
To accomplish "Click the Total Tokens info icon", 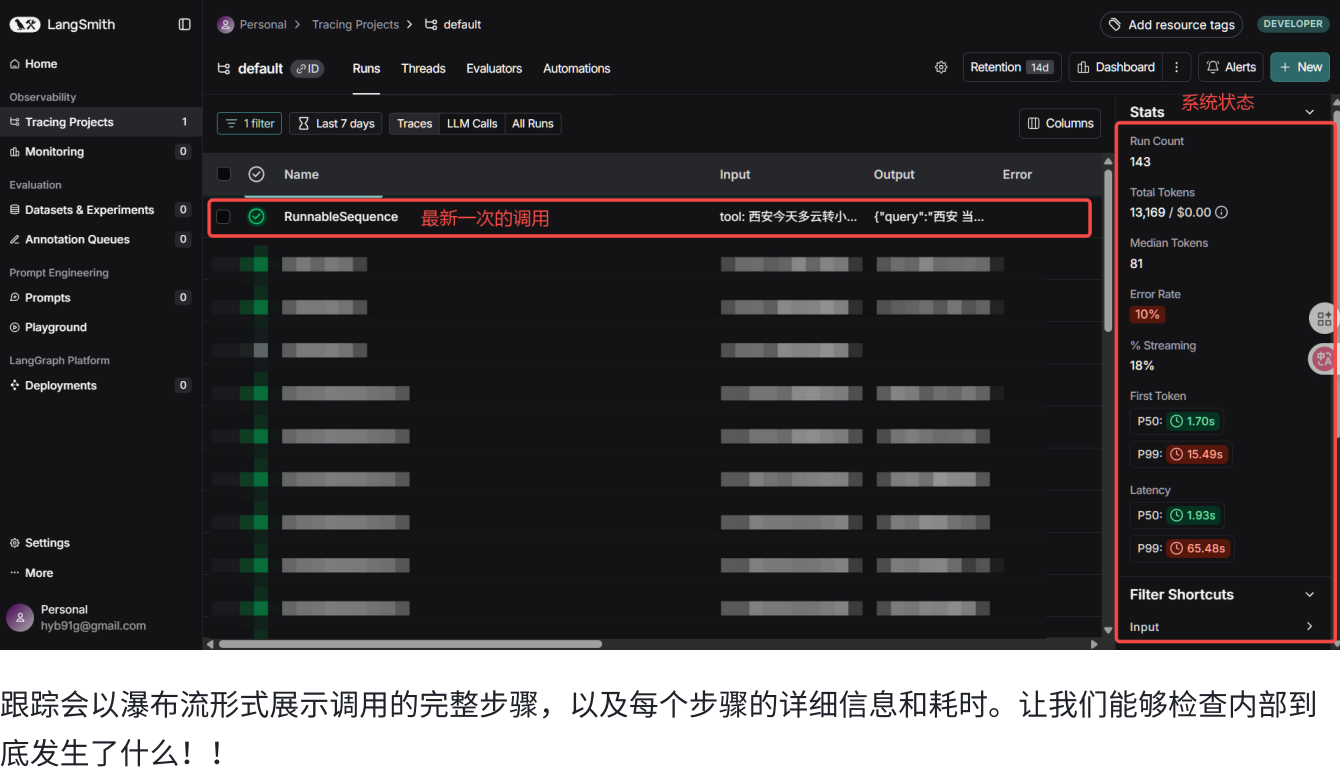I will pos(1221,212).
